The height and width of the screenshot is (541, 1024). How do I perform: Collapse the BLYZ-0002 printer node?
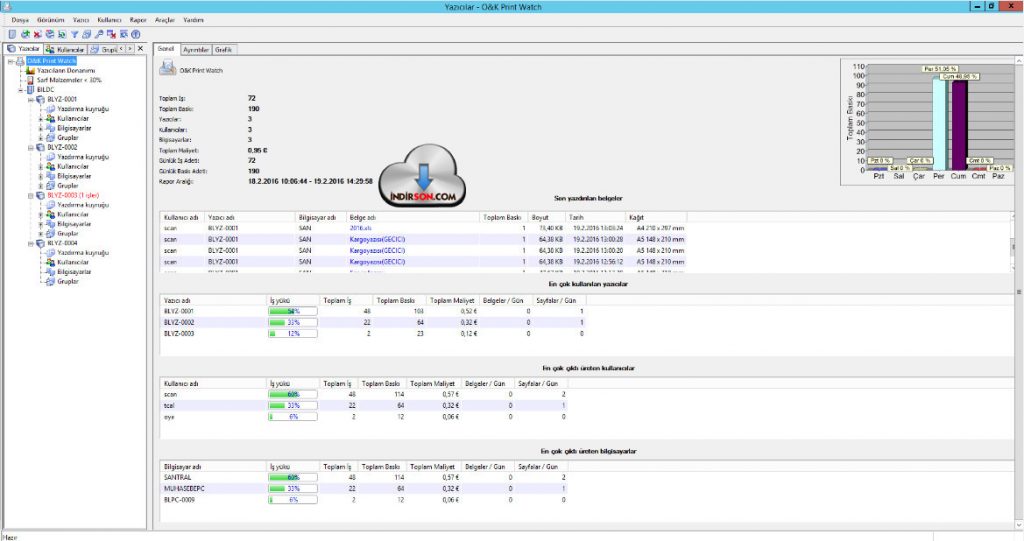point(31,147)
